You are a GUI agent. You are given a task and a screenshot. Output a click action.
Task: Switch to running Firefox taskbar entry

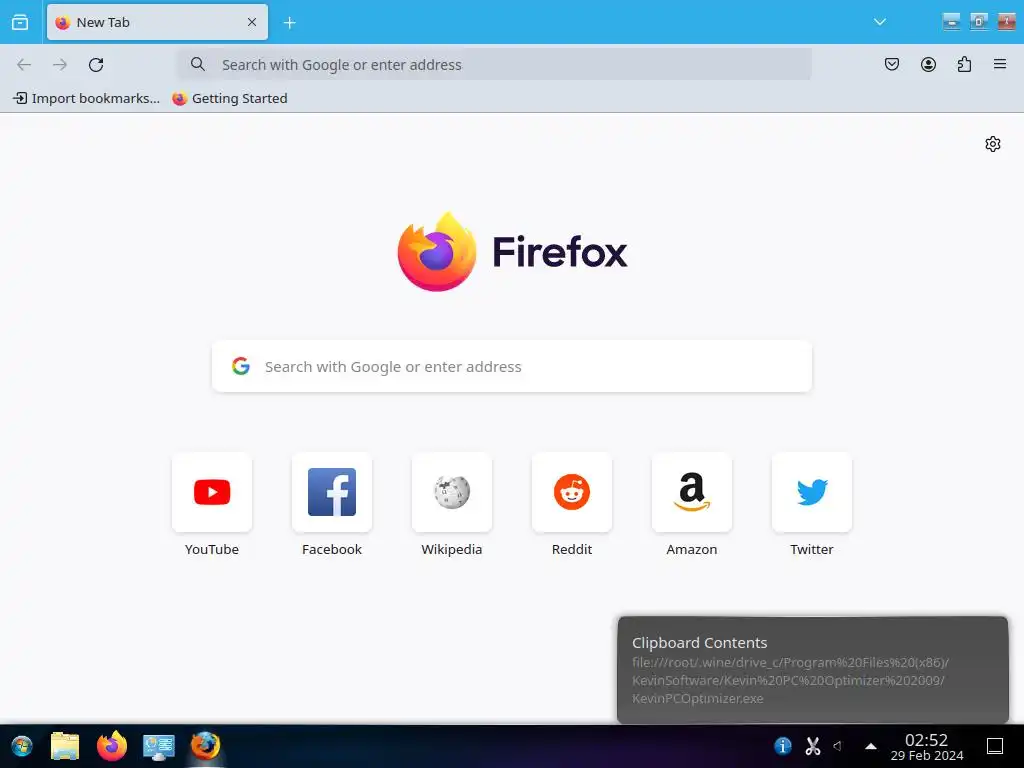(x=205, y=746)
